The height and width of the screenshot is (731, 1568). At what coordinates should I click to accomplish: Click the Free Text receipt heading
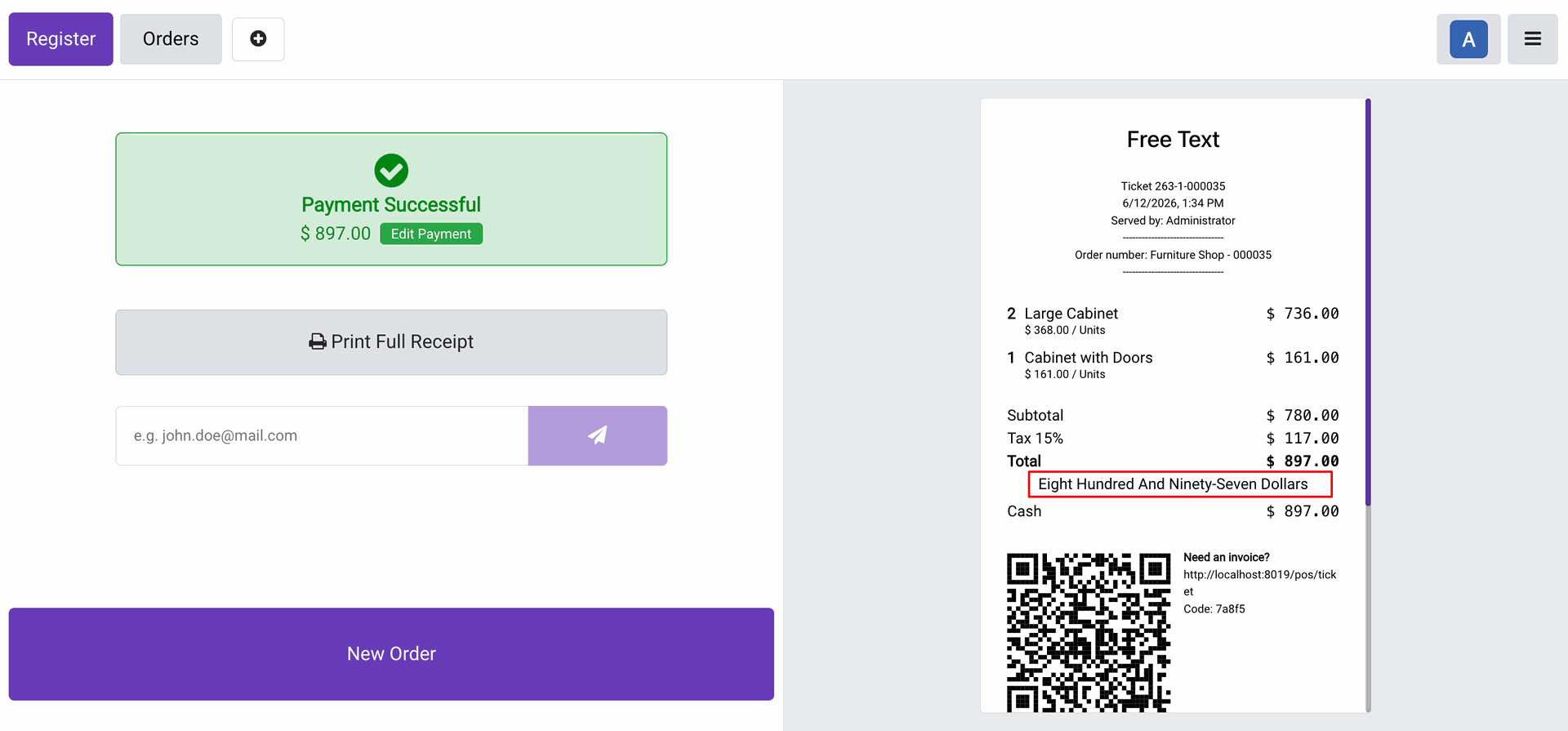click(1173, 140)
